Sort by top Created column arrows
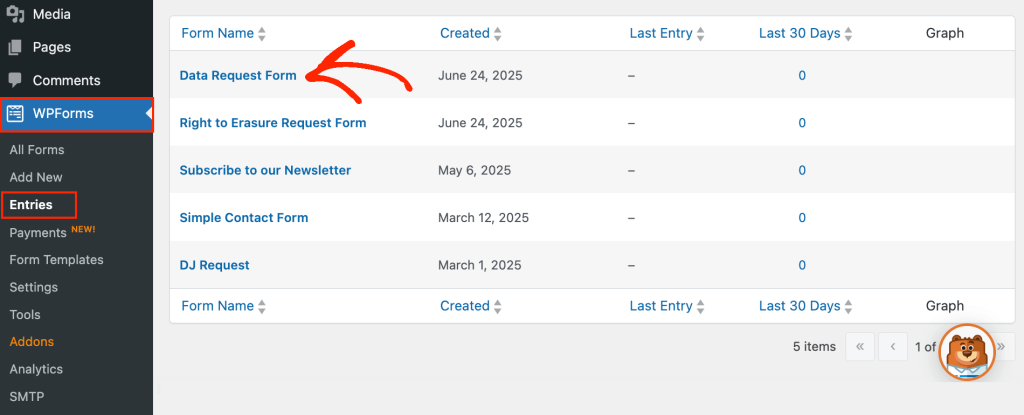The width and height of the screenshot is (1024, 415). tap(497, 34)
